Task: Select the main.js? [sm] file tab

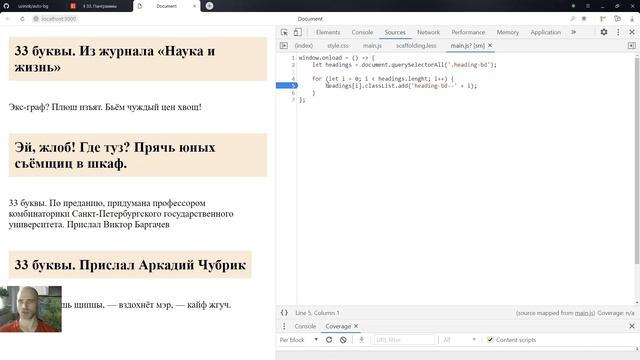Action: pyautogui.click(x=467, y=46)
